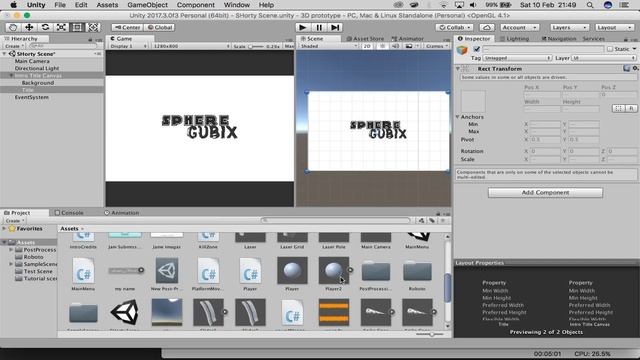Open the Component menu
This screenshot has height=360, width=640.
196,5
